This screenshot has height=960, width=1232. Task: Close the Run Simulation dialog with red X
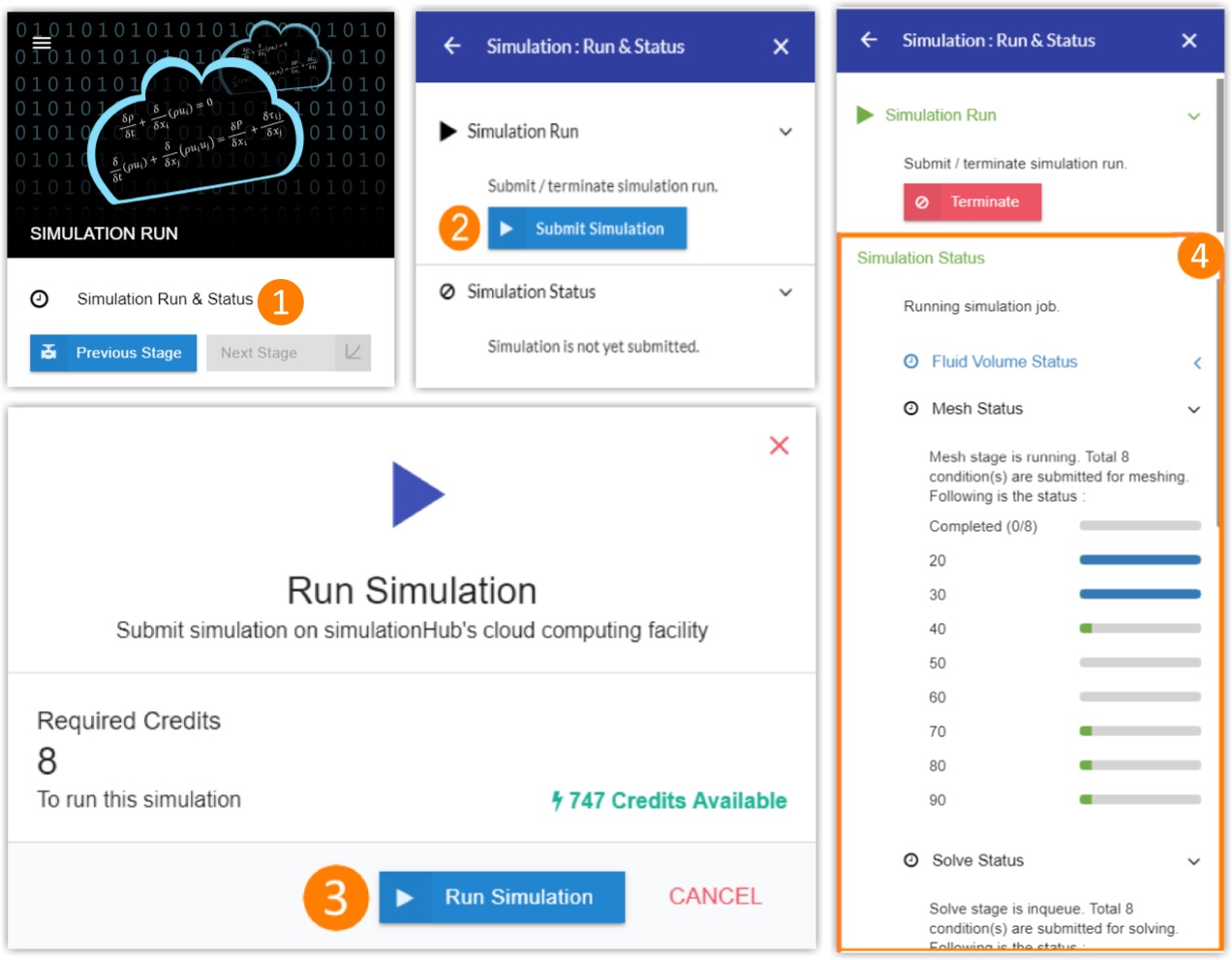779,446
